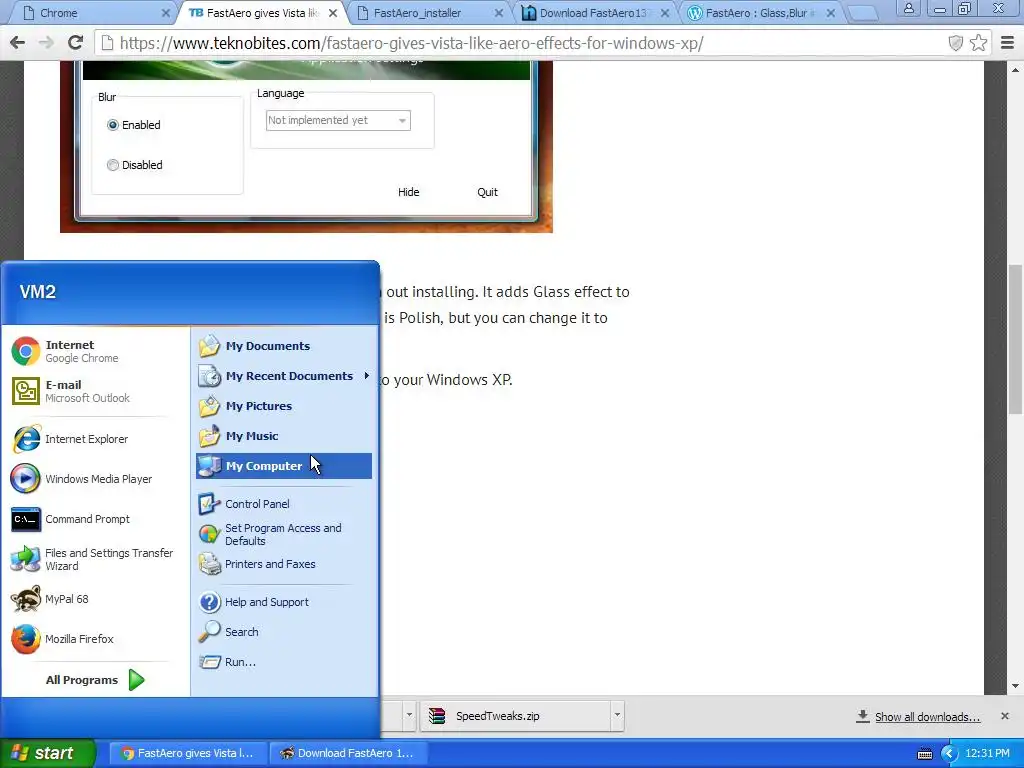Viewport: 1024px width, 768px height.
Task: Open My Computer
Action: 283,466
